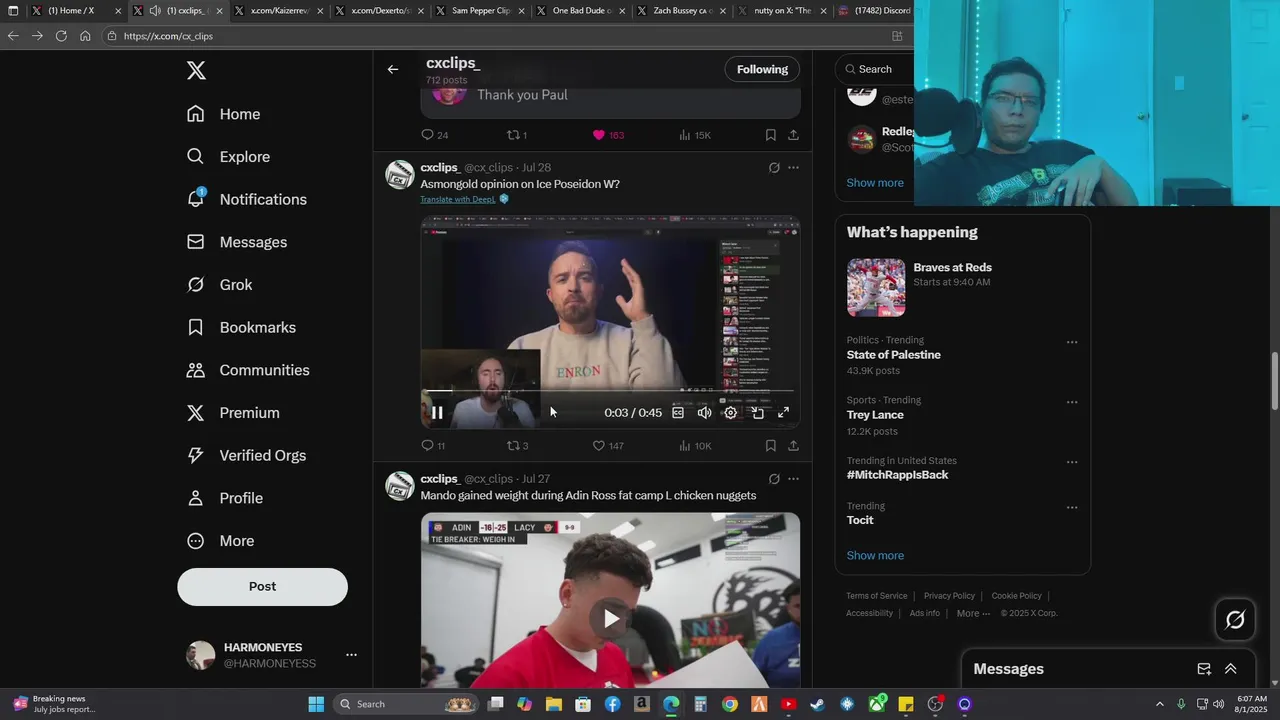Go back using profile back arrow
1280x720 pixels.
point(393,69)
